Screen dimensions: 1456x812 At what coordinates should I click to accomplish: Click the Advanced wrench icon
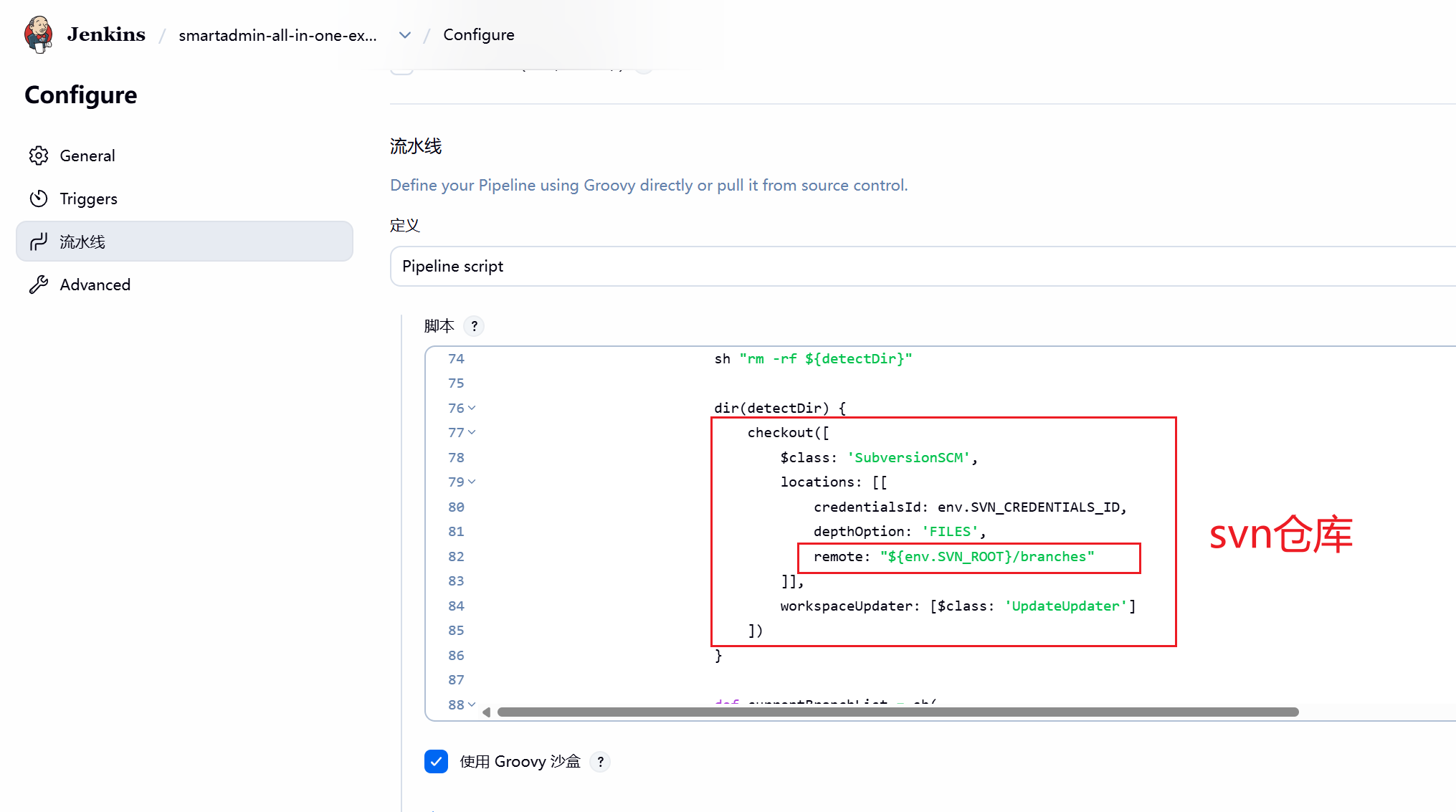(39, 285)
